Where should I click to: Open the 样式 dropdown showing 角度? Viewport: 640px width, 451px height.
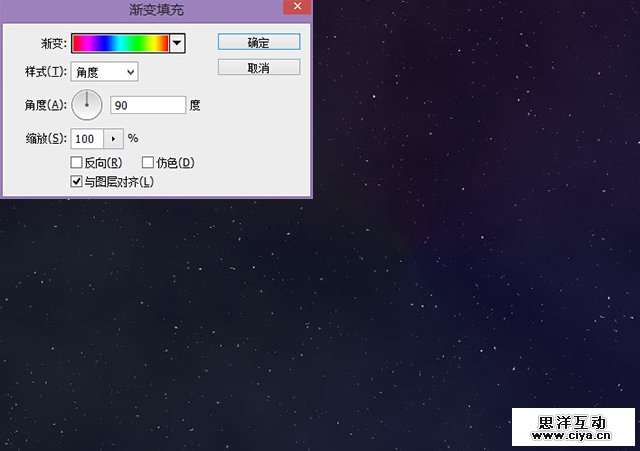(104, 72)
